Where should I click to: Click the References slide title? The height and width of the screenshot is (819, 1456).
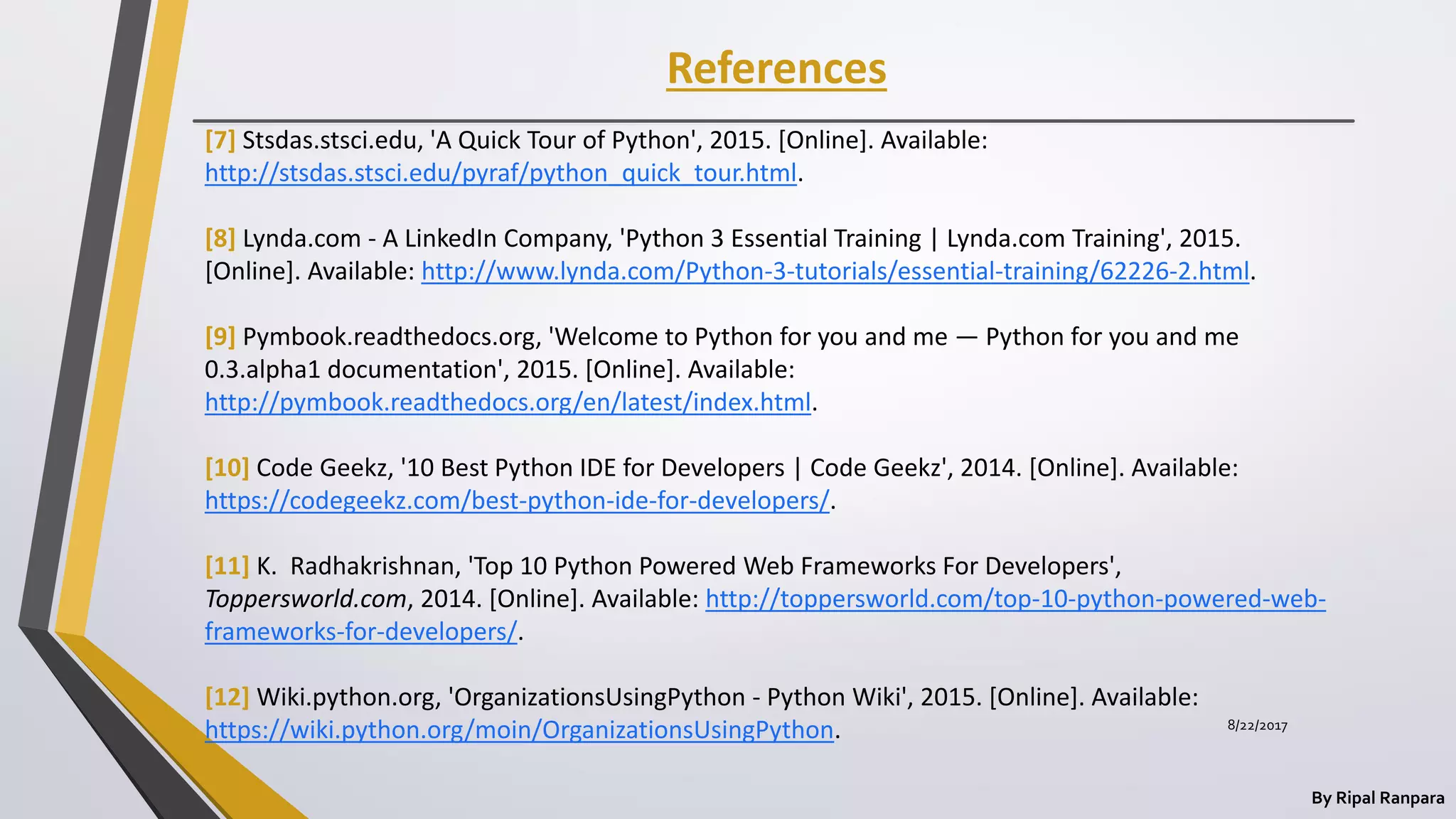[776, 68]
